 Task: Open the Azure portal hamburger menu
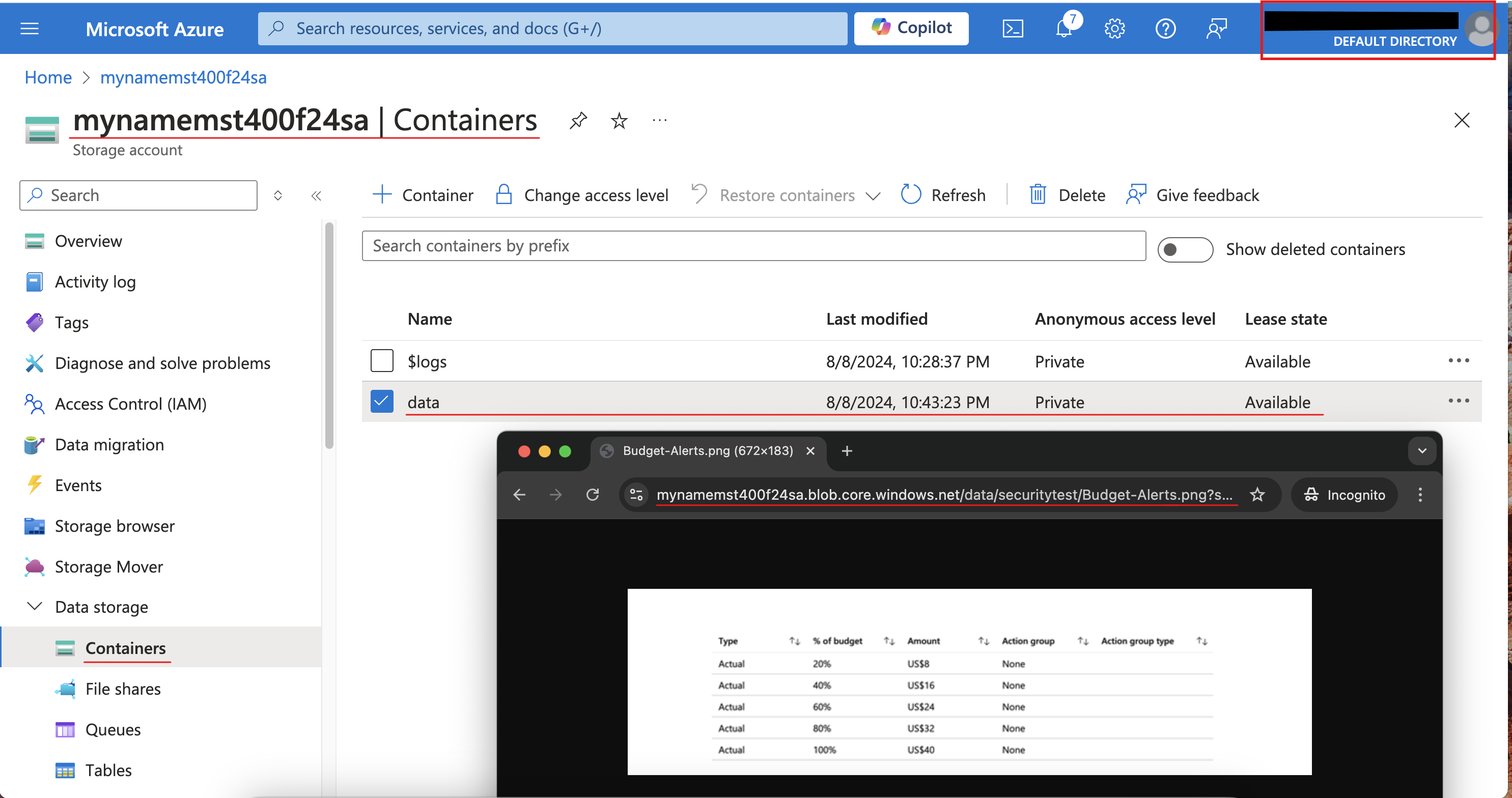(x=30, y=28)
